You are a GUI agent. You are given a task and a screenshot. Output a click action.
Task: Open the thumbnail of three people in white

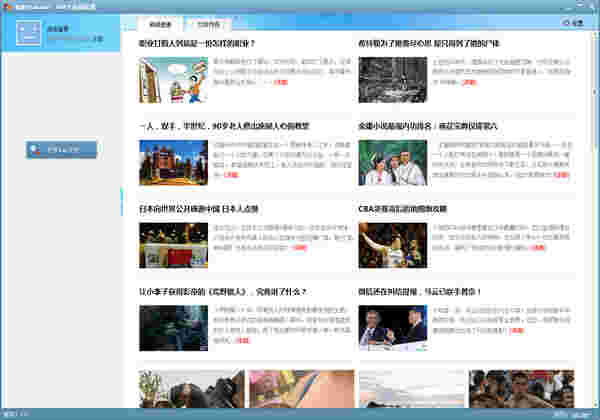click(392, 162)
